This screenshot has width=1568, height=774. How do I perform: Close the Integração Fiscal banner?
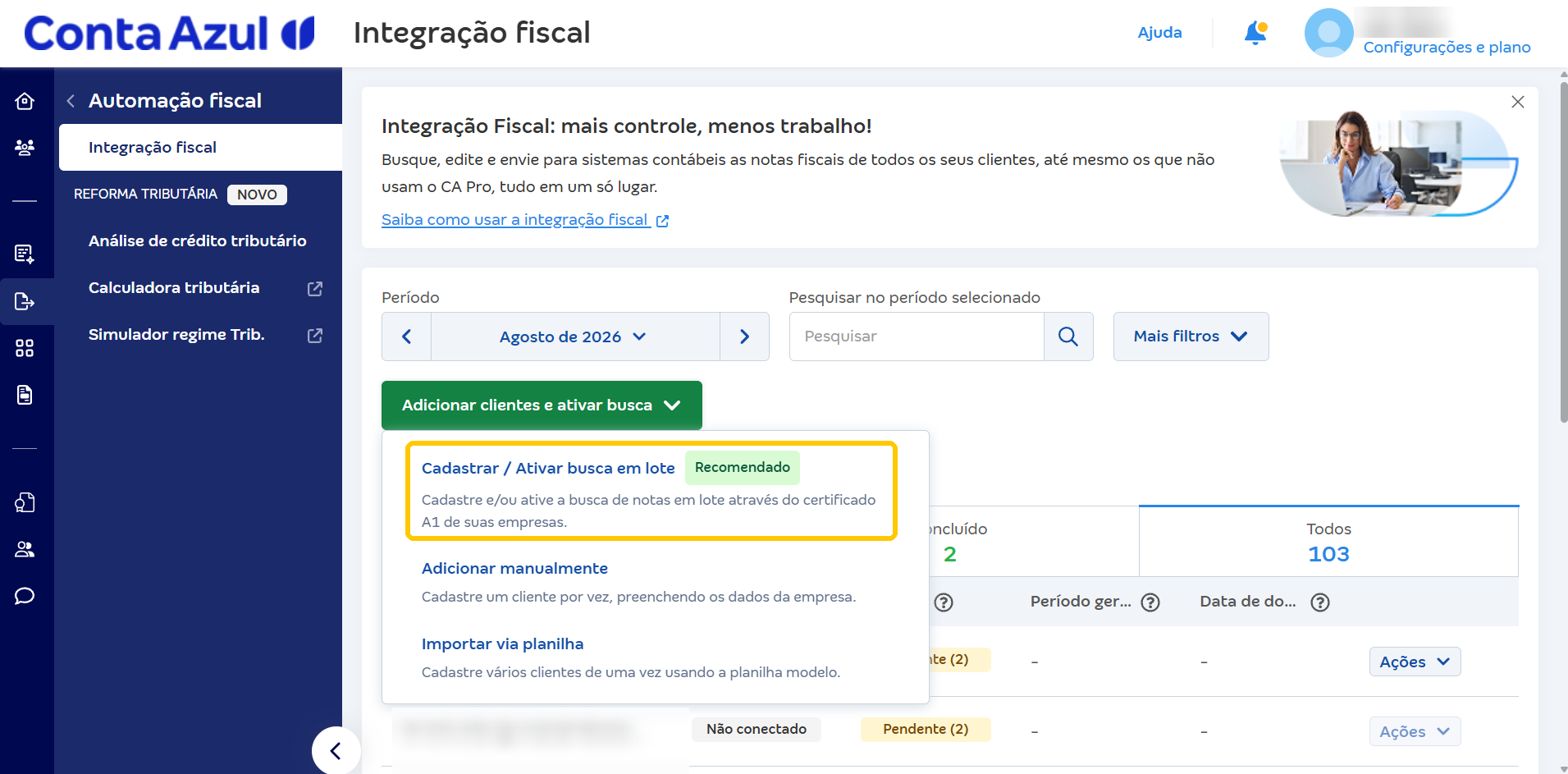[x=1518, y=102]
